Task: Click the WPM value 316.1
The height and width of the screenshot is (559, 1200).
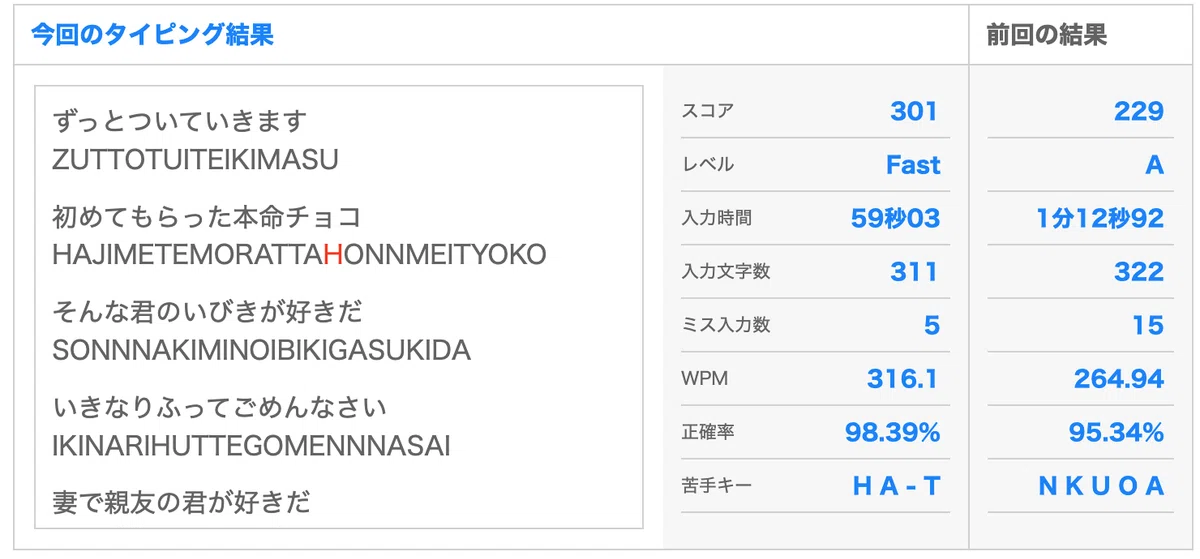Action: [902, 379]
